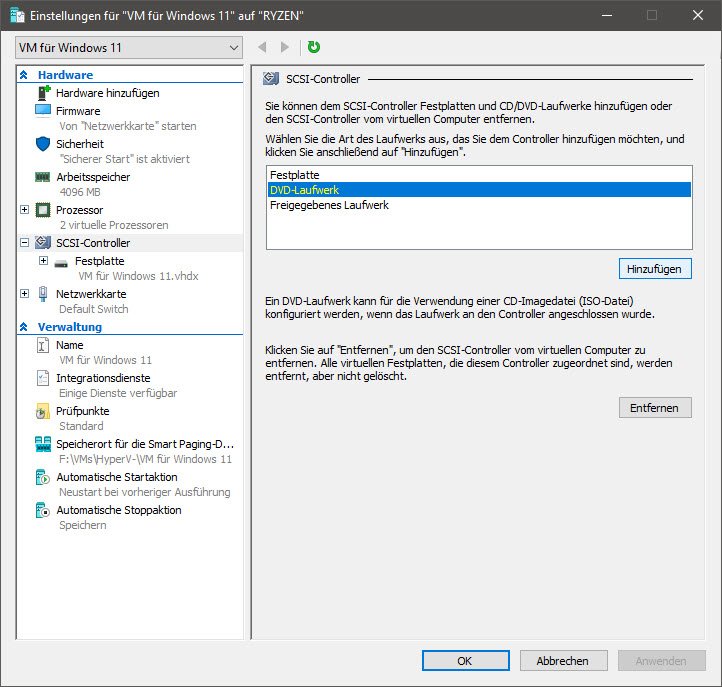The height and width of the screenshot is (687, 722).
Task: Collapse the SCSI-Controller tree node
Action: pyautogui.click(x=25, y=243)
